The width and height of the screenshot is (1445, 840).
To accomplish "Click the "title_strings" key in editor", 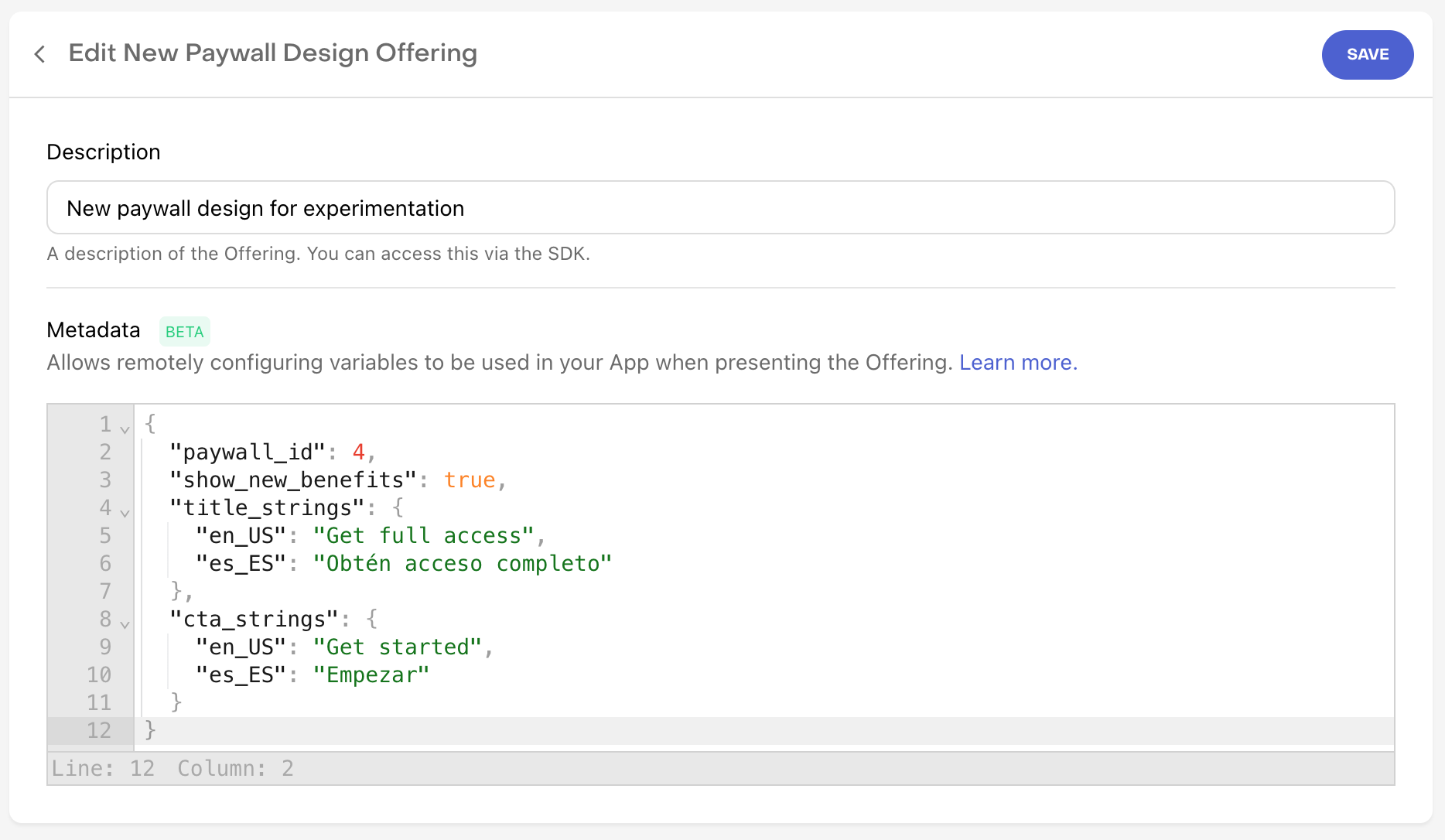I will click(x=267, y=508).
